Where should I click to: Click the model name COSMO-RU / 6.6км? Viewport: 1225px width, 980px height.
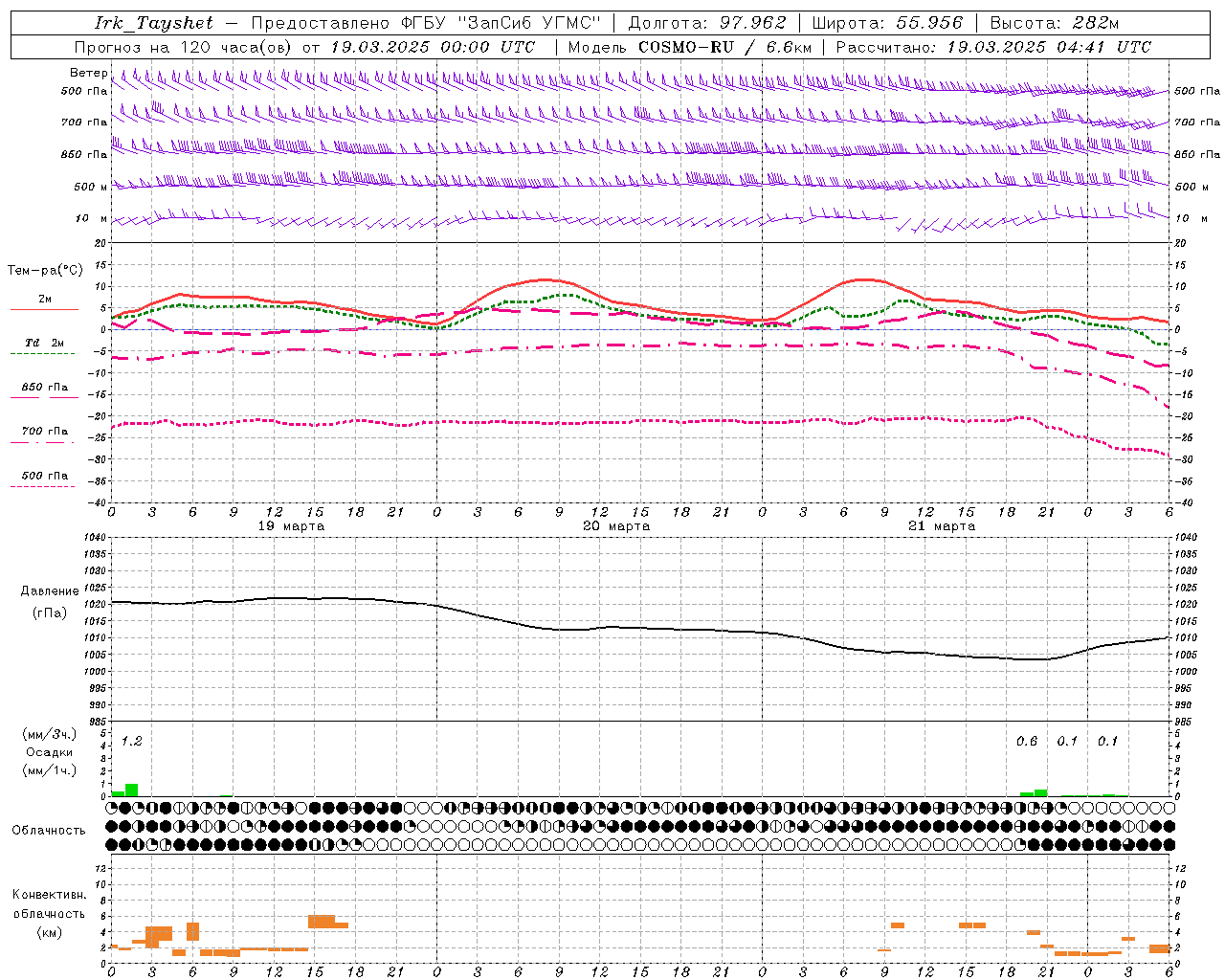pyautogui.click(x=725, y=47)
